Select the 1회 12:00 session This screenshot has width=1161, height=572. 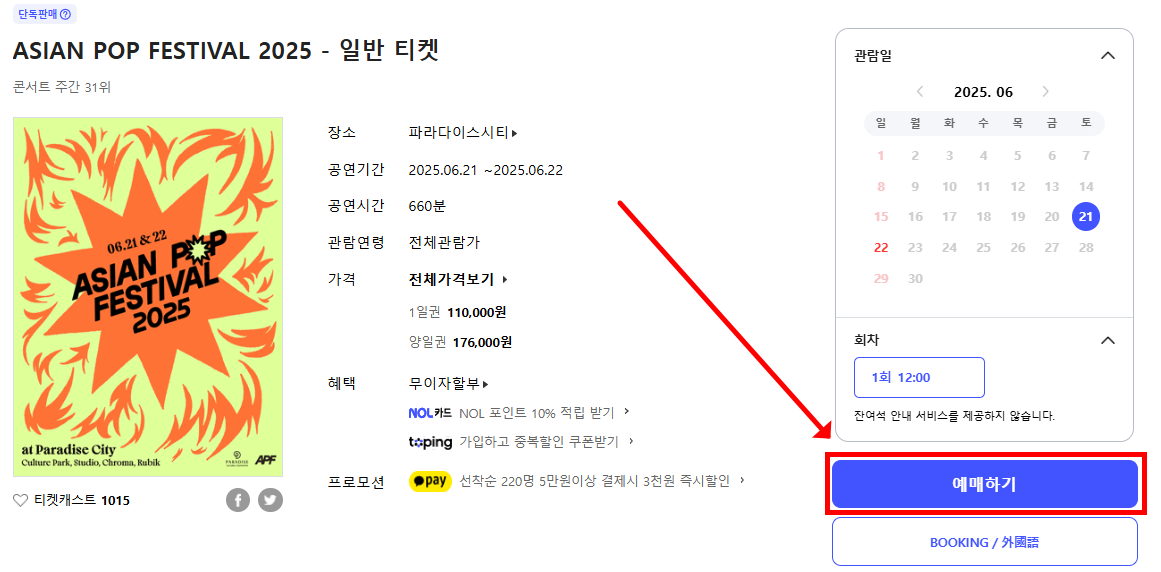coord(919,377)
